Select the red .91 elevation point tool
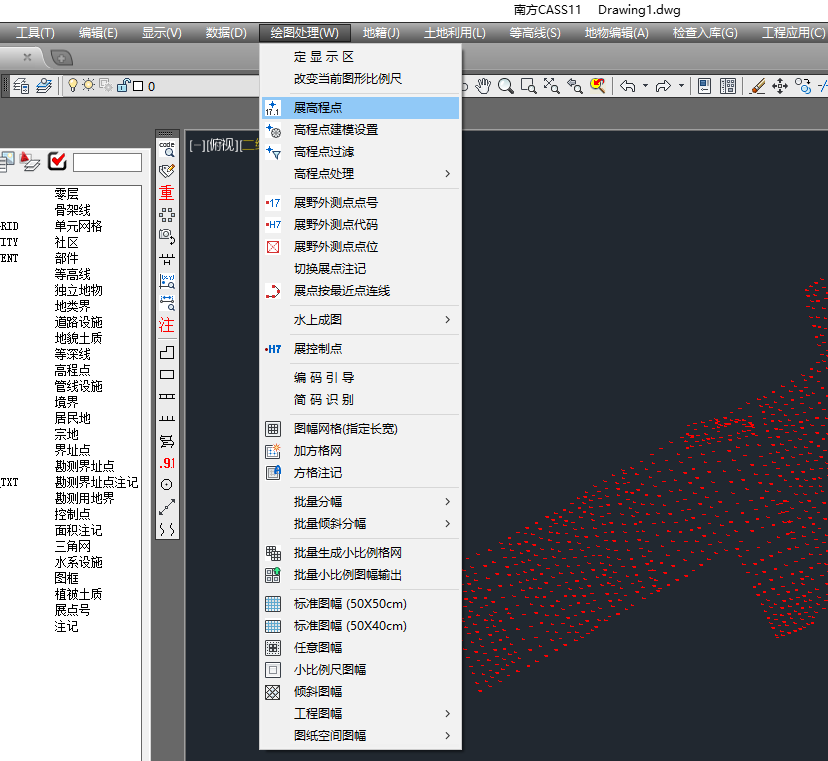828x761 pixels. coord(167,463)
